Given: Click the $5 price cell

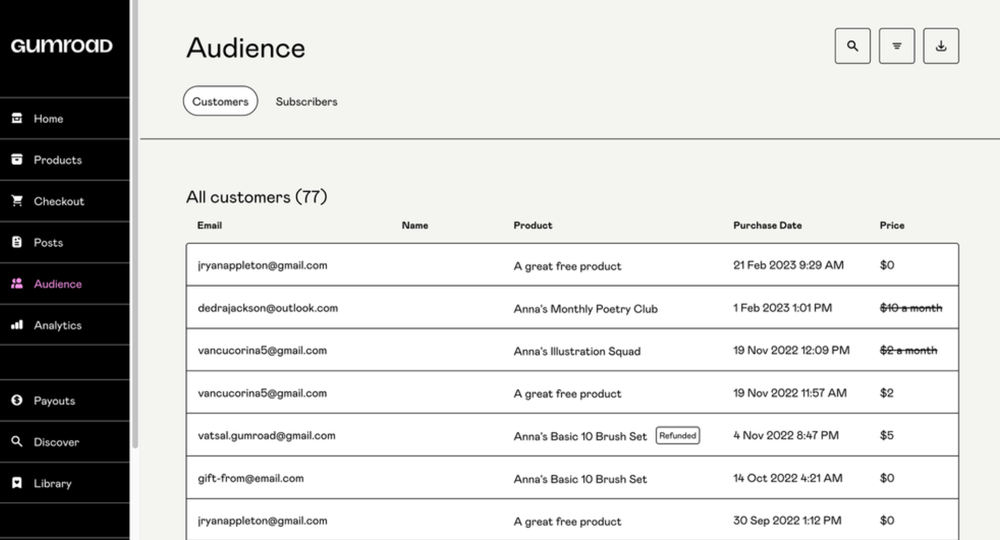Looking at the screenshot, I should 886,435.
